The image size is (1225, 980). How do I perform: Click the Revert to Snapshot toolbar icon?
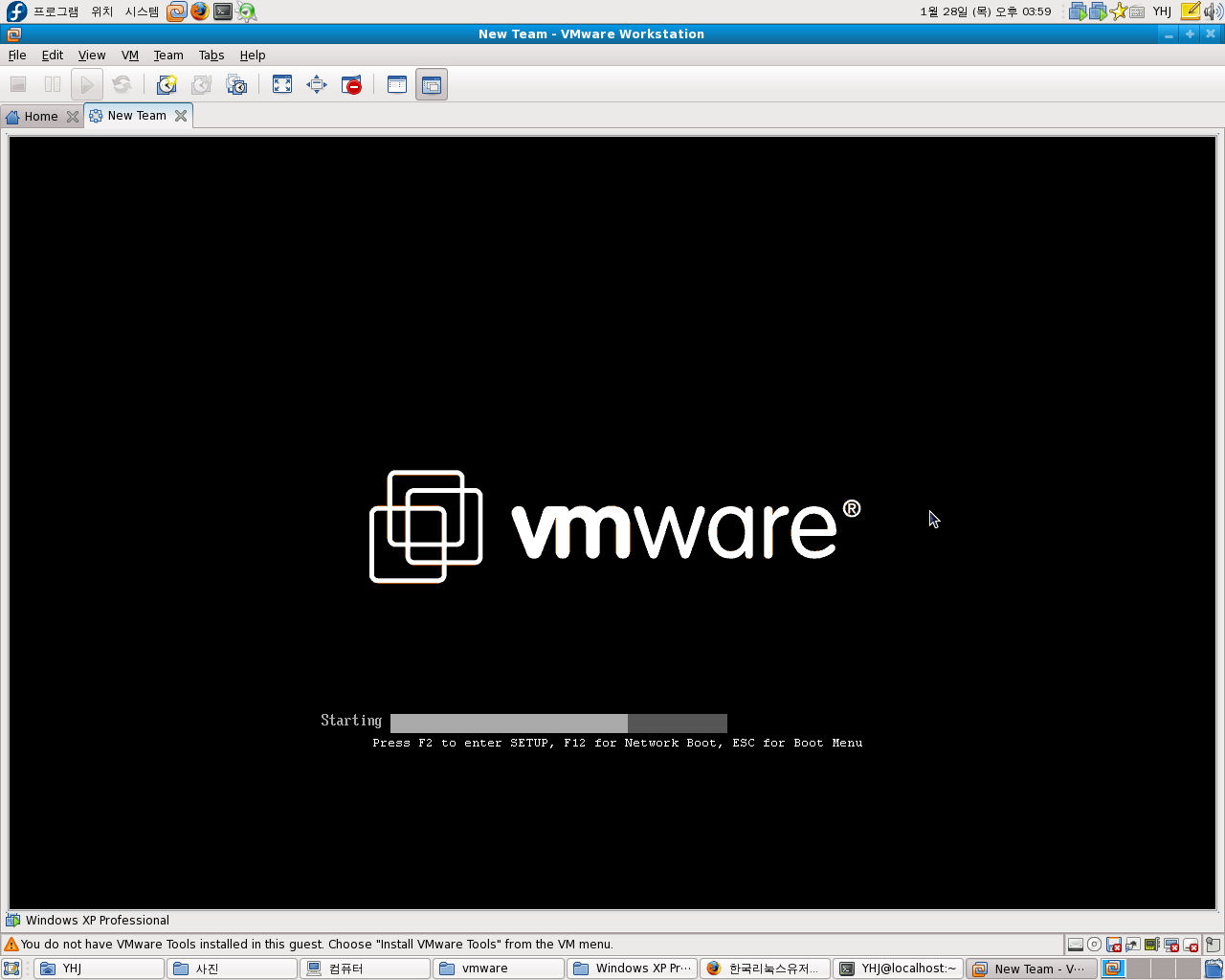coord(201,84)
